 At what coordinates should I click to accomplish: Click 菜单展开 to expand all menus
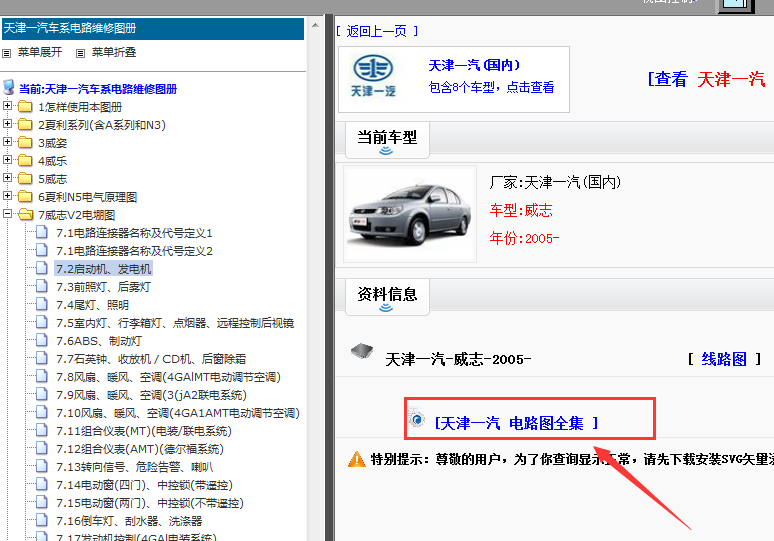(40, 52)
